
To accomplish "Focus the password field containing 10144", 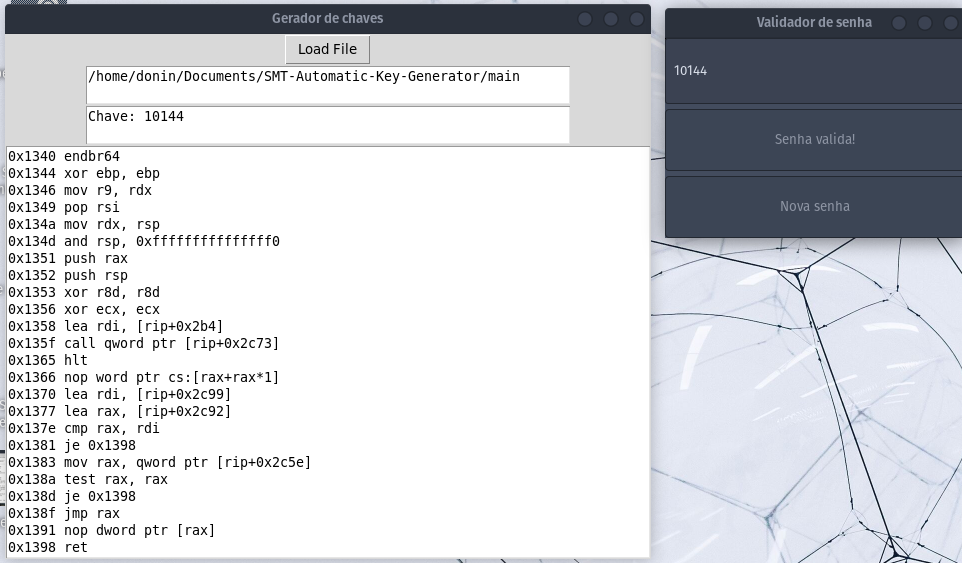I will [x=814, y=71].
